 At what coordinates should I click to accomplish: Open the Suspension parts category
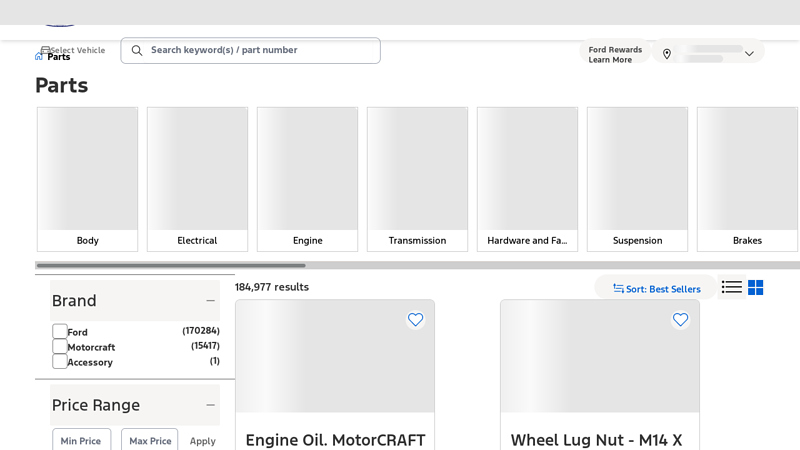tap(637, 179)
